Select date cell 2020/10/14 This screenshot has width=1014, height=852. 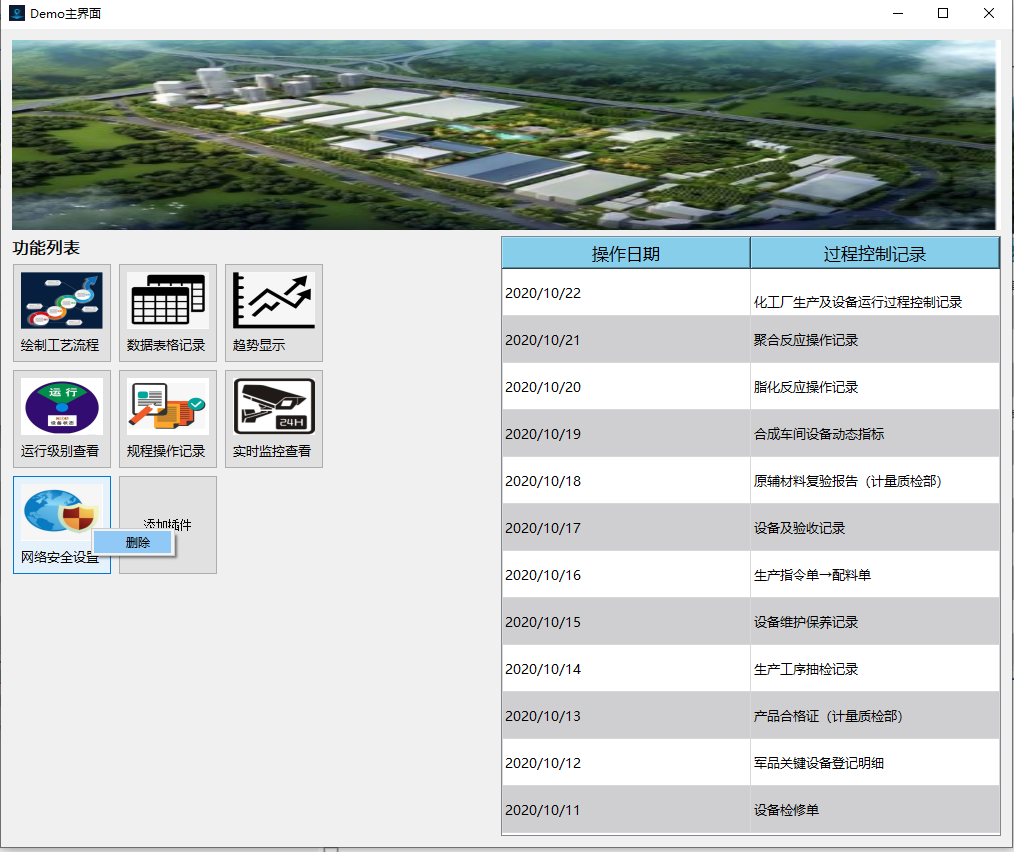[626, 669]
